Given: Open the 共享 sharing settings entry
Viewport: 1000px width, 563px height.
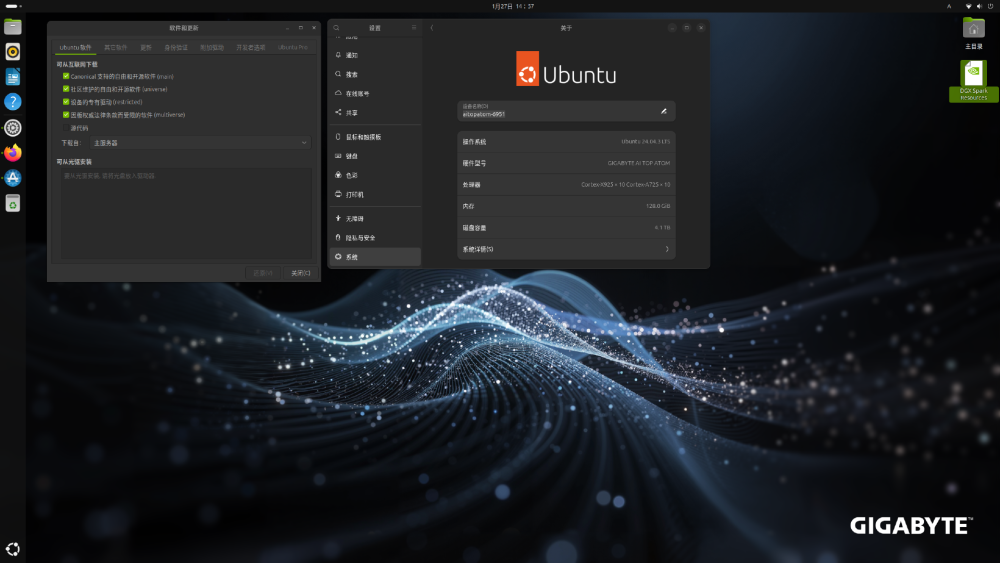Looking at the screenshot, I should tap(375, 113).
